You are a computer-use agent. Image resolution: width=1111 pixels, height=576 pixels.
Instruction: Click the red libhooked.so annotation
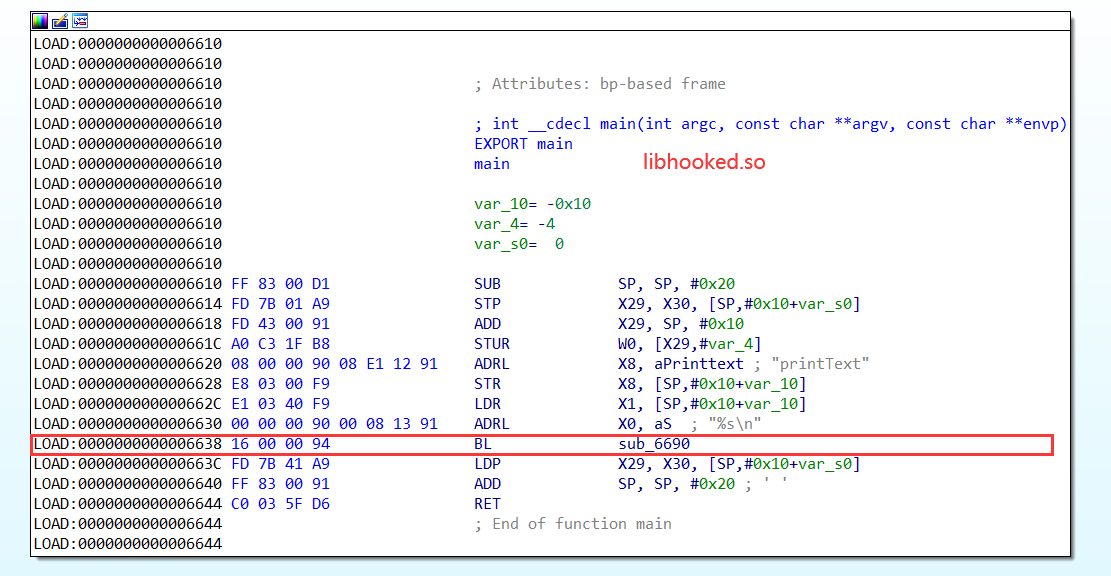point(704,162)
